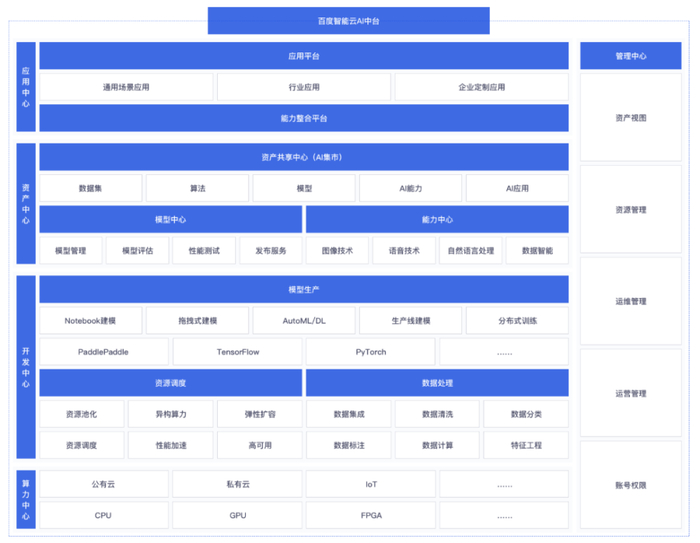Choose the PyTorch framework box

pyautogui.click(x=371, y=352)
